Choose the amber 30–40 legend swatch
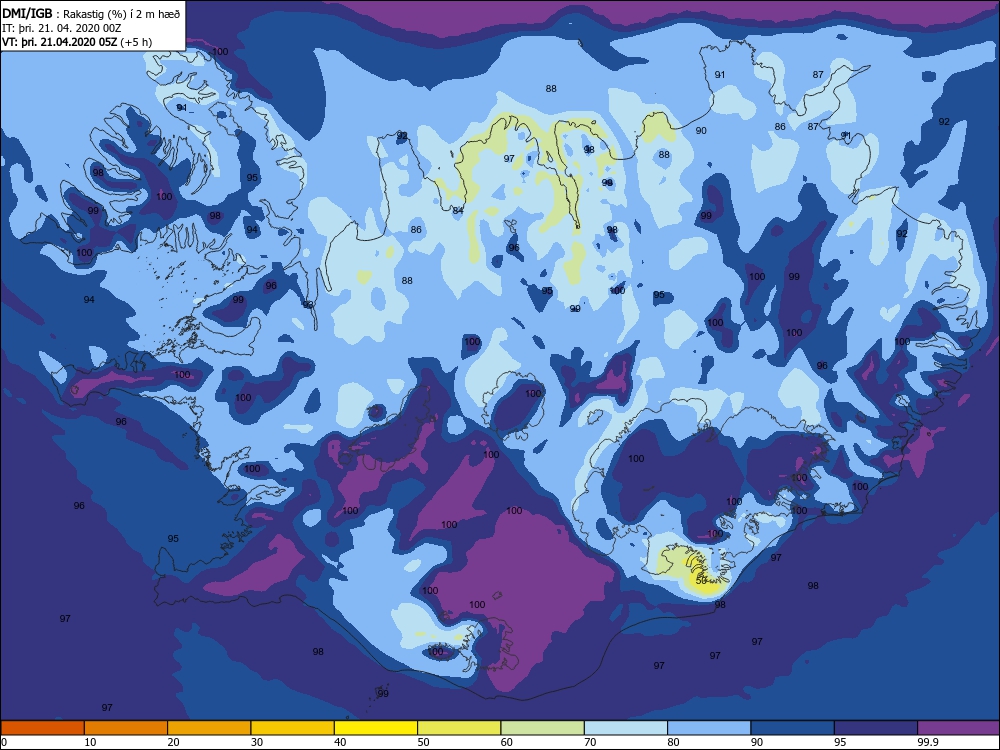1000x750 pixels. (293, 728)
